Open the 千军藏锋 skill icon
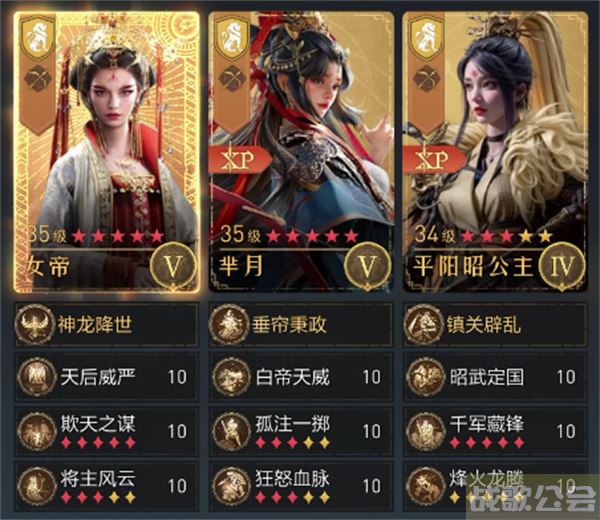 click(426, 432)
